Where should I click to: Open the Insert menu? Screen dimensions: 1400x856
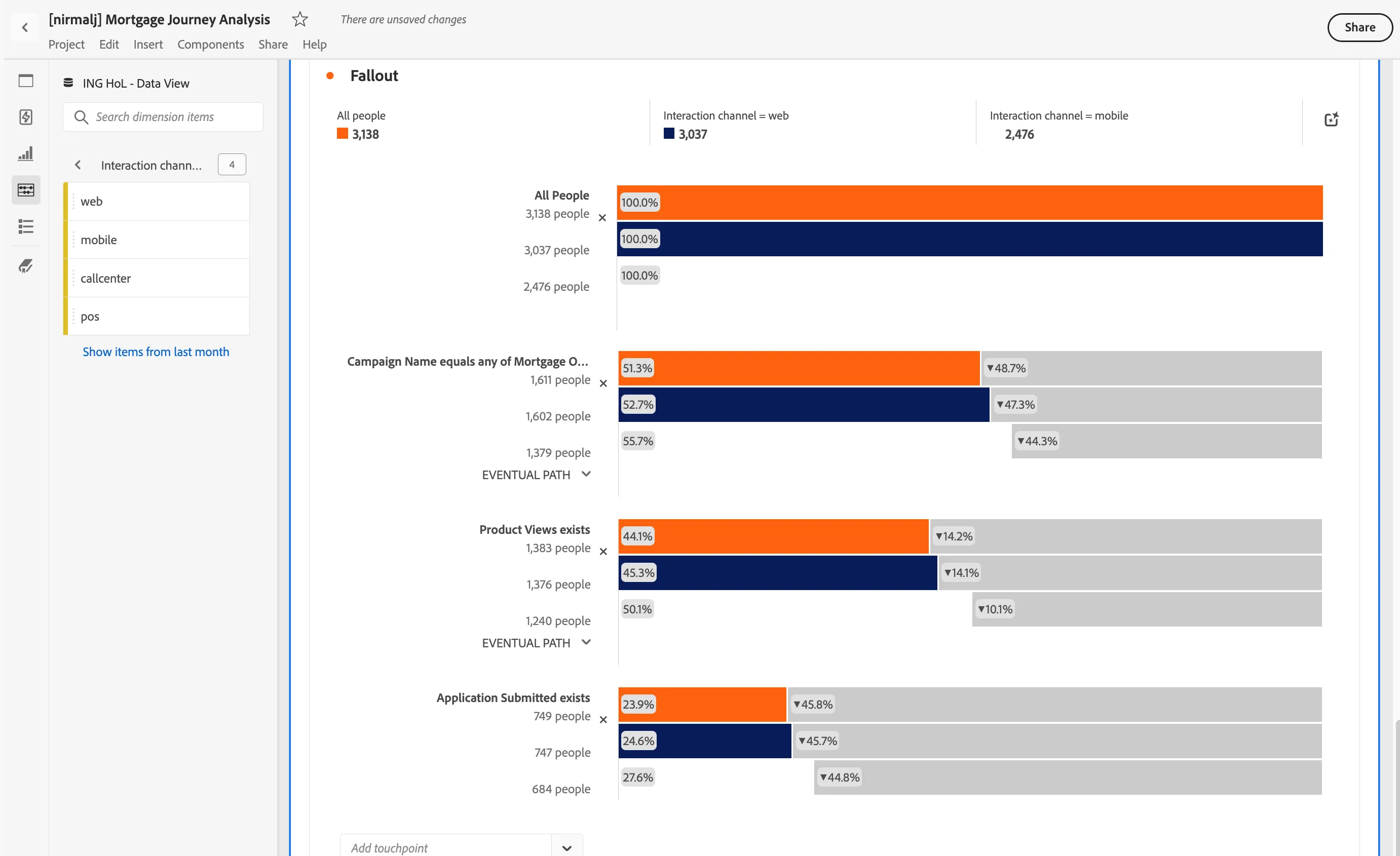click(148, 44)
